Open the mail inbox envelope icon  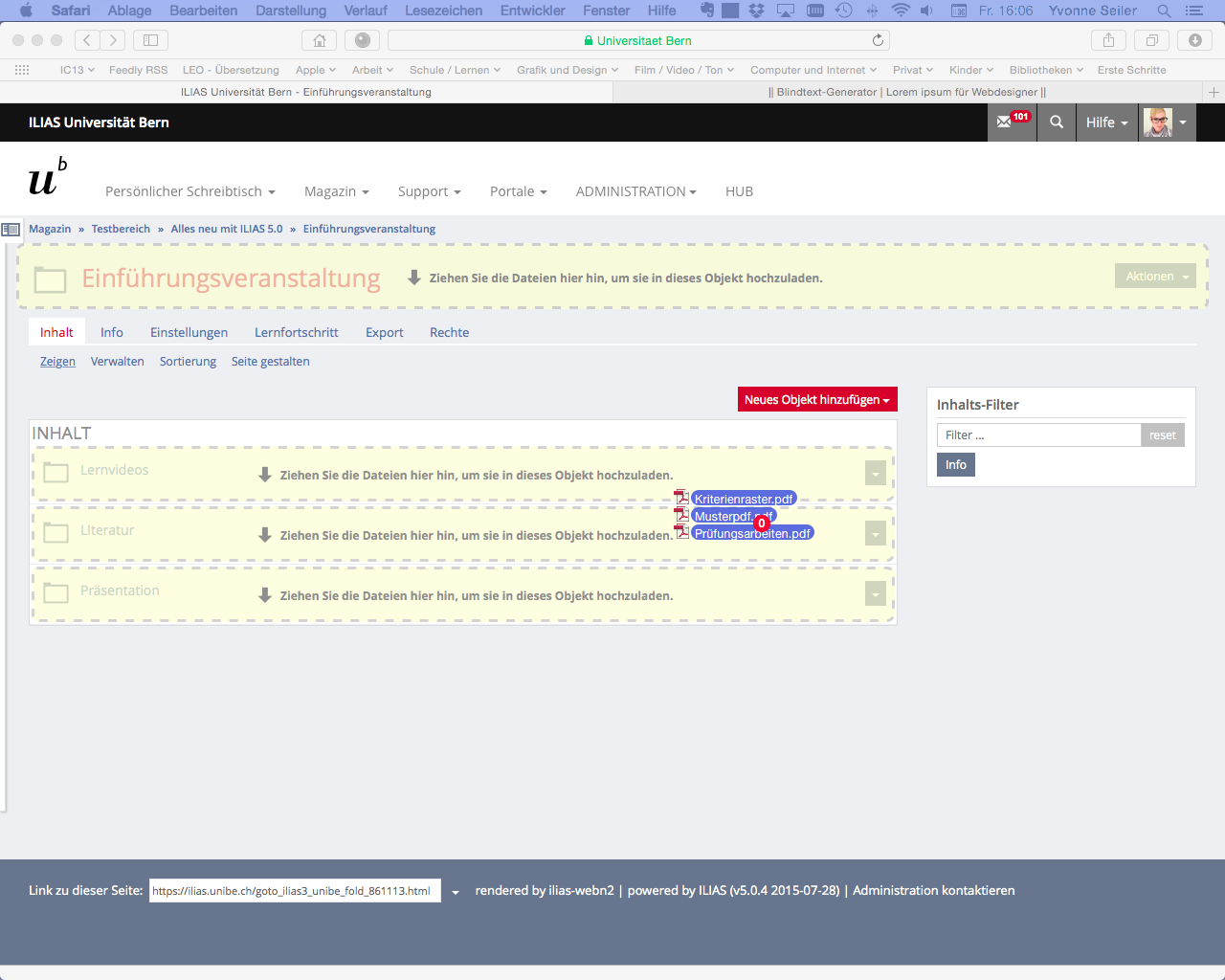point(1005,122)
